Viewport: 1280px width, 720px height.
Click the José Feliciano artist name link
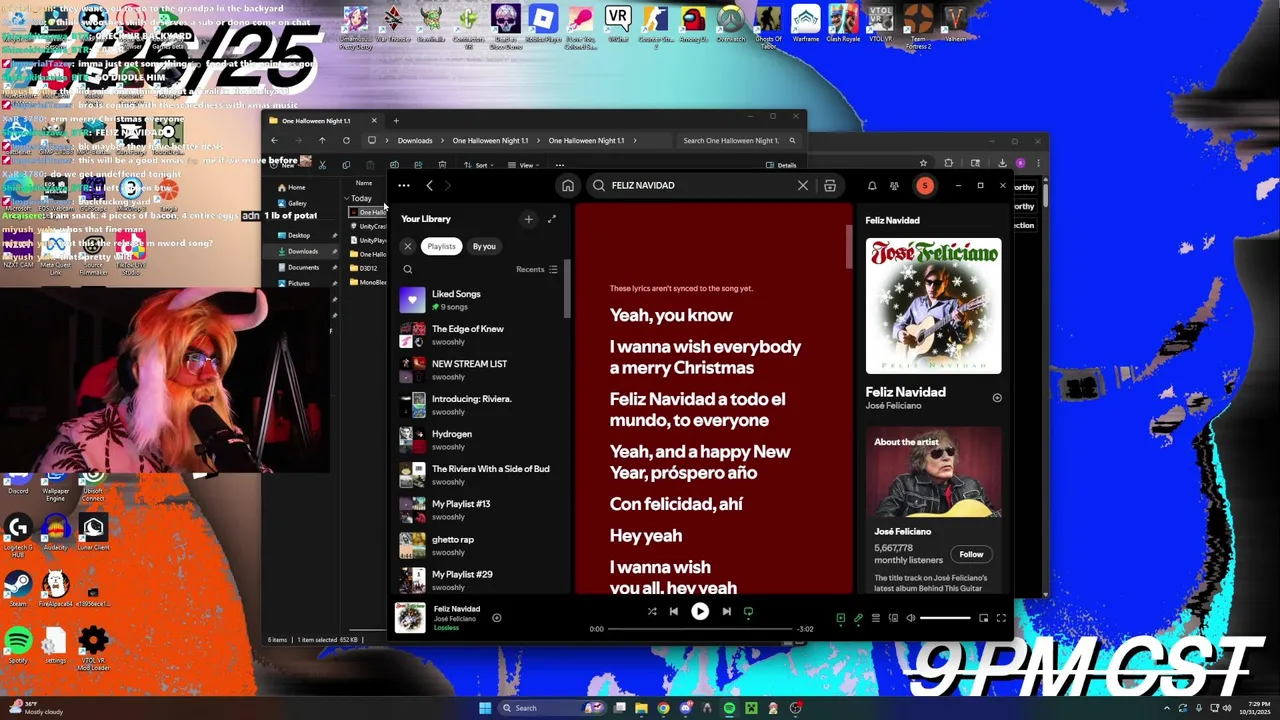[894, 406]
